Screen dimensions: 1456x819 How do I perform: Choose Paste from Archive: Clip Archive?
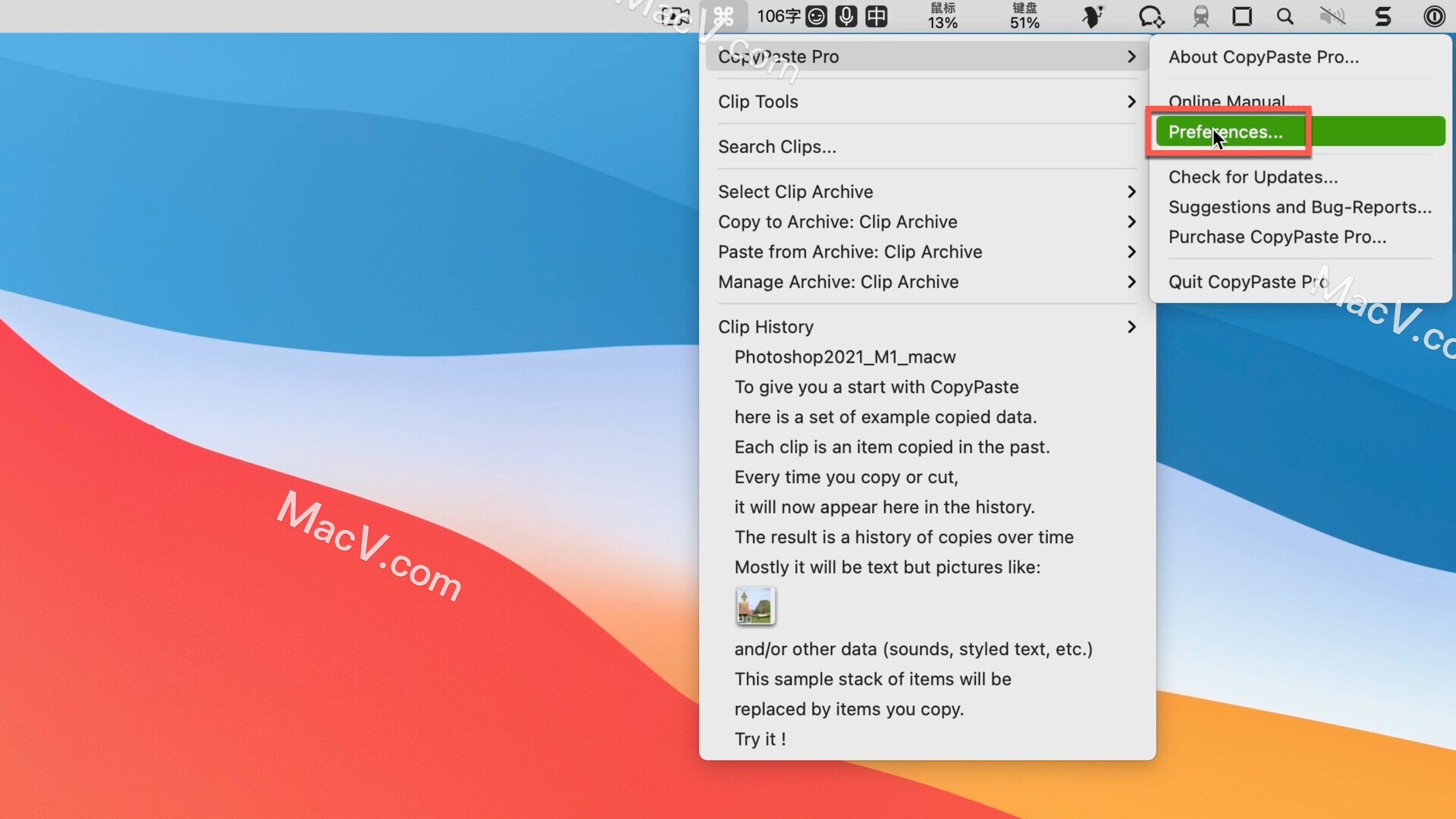pyautogui.click(x=927, y=252)
